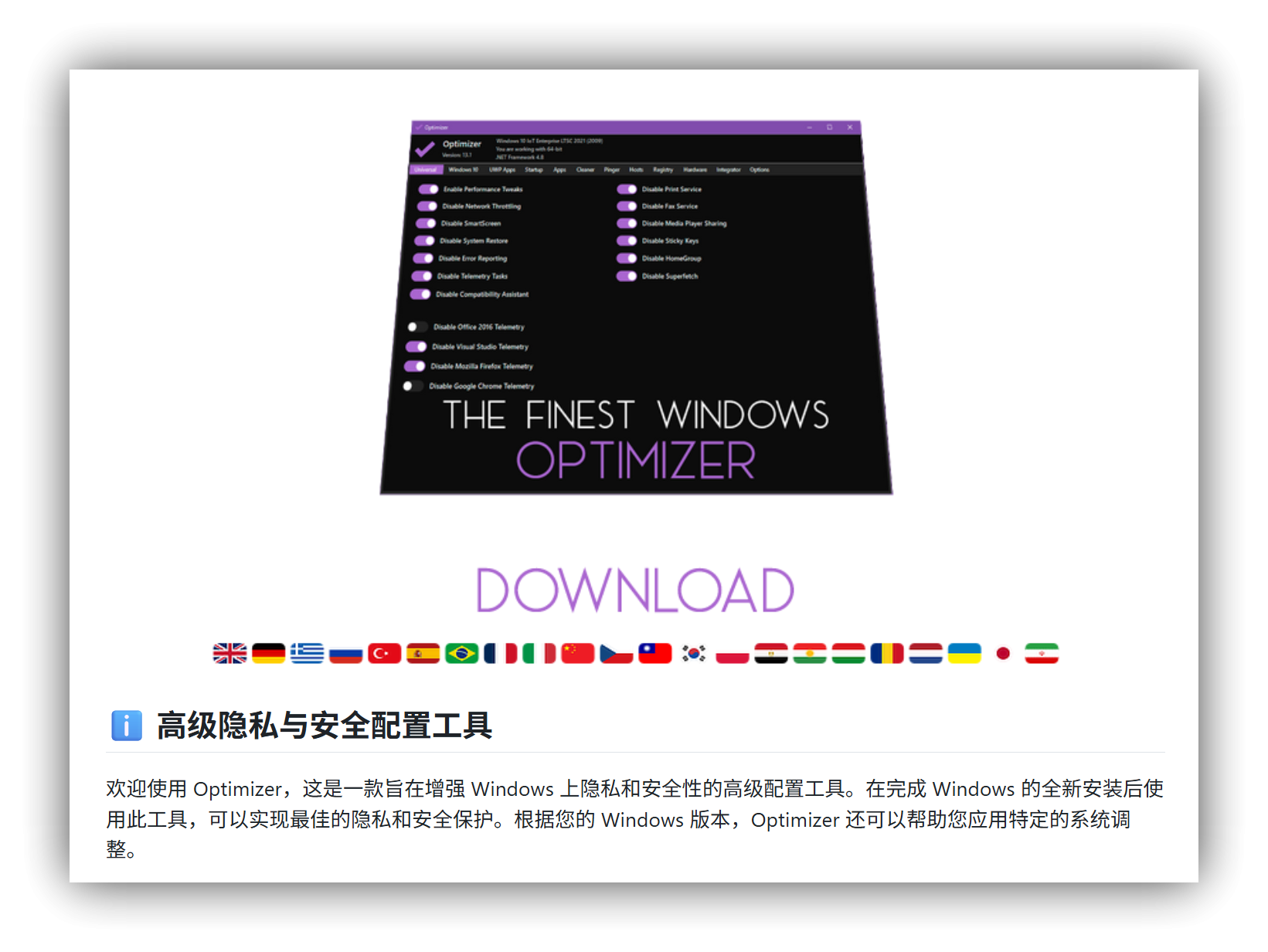
Task: Open the Optimizer app screenshot banner image
Action: (x=636, y=308)
